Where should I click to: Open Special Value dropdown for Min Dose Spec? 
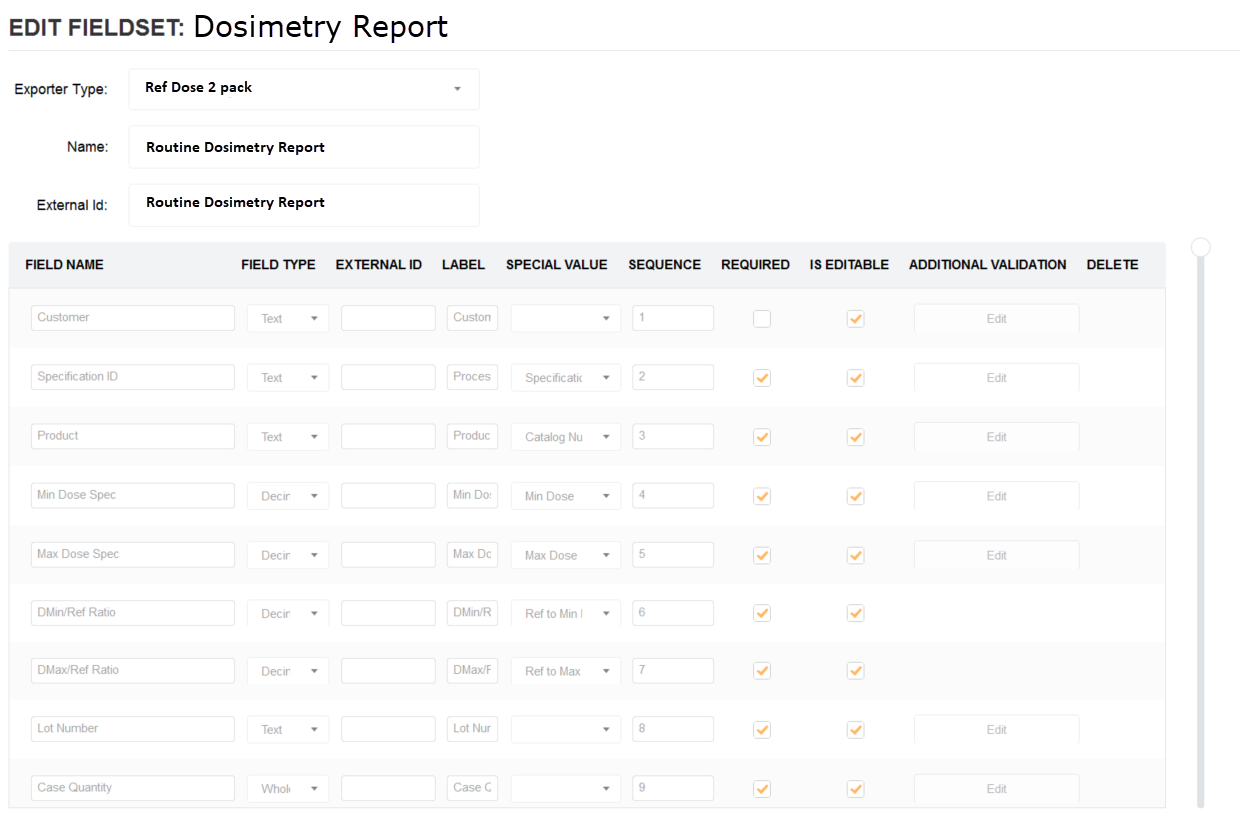[x=565, y=496]
